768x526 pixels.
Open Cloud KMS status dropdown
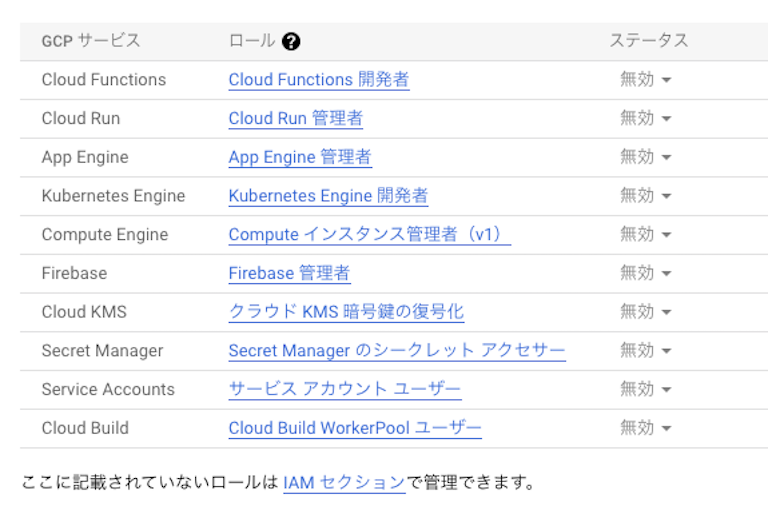(645, 312)
